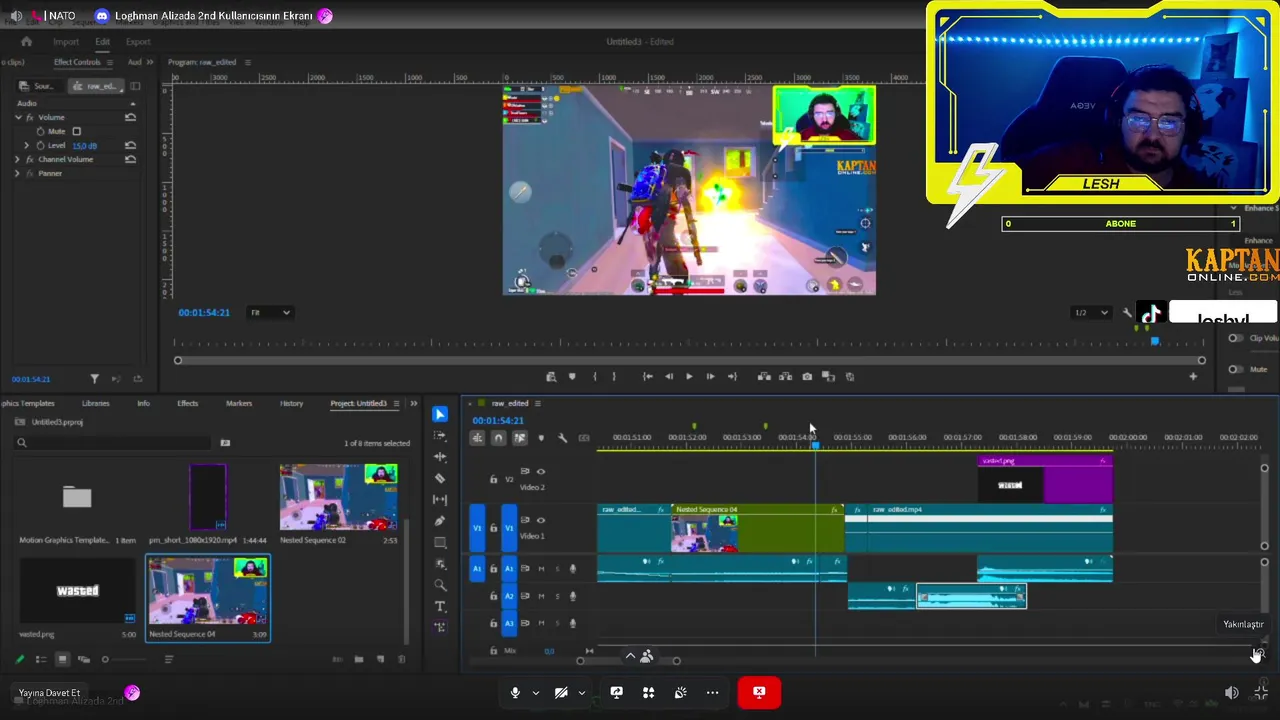Select the Slip tool

click(440, 499)
